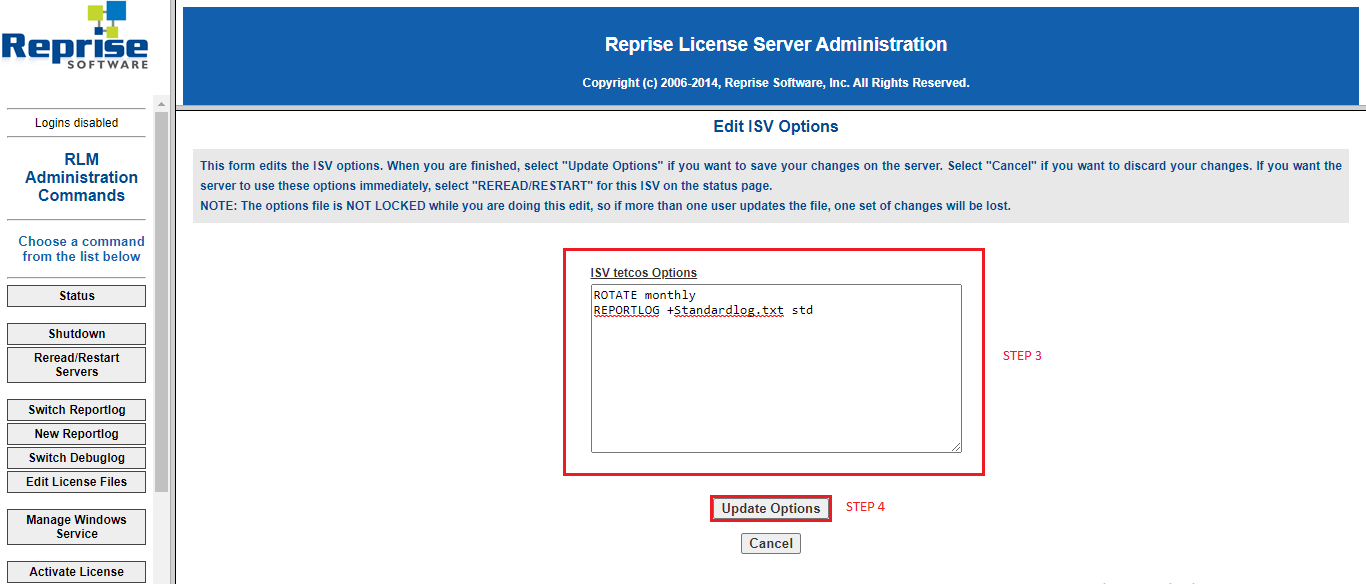Cancel the ISV options edit
This screenshot has width=1366, height=584.
771,543
